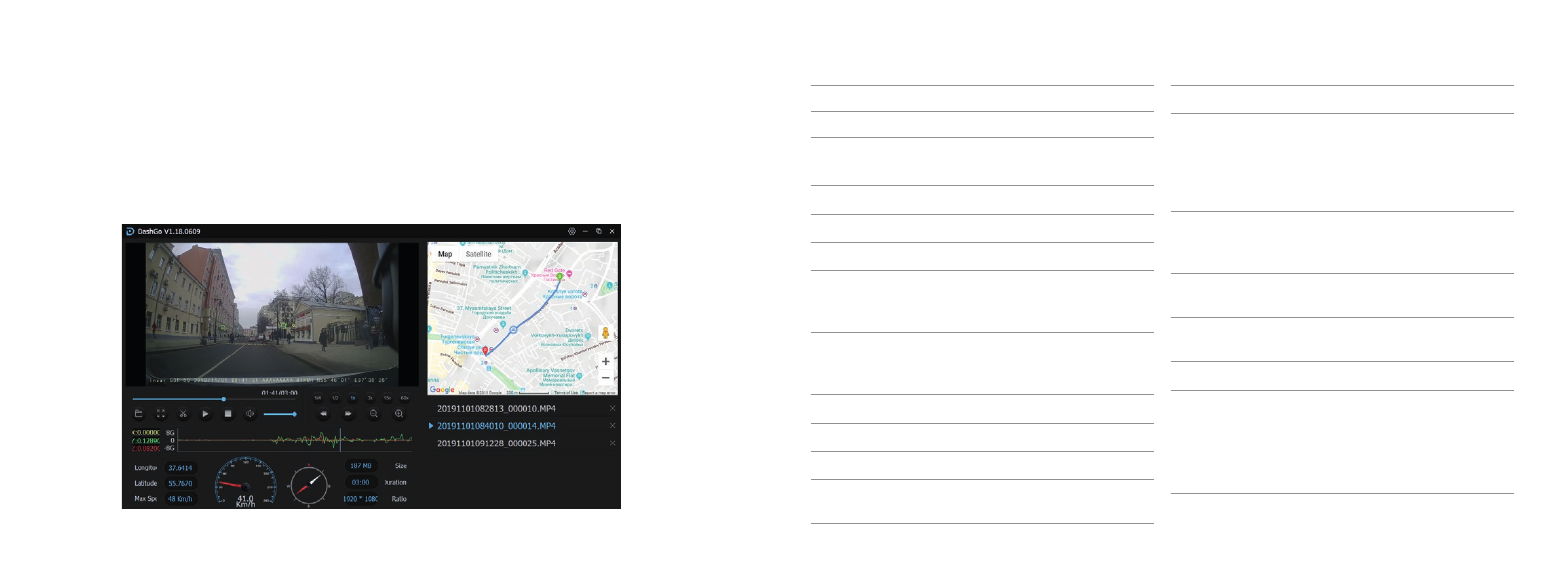Remove 20191101084010_000014.MP4 from playlist
Viewport: 1542px width, 567px height.
point(612,426)
